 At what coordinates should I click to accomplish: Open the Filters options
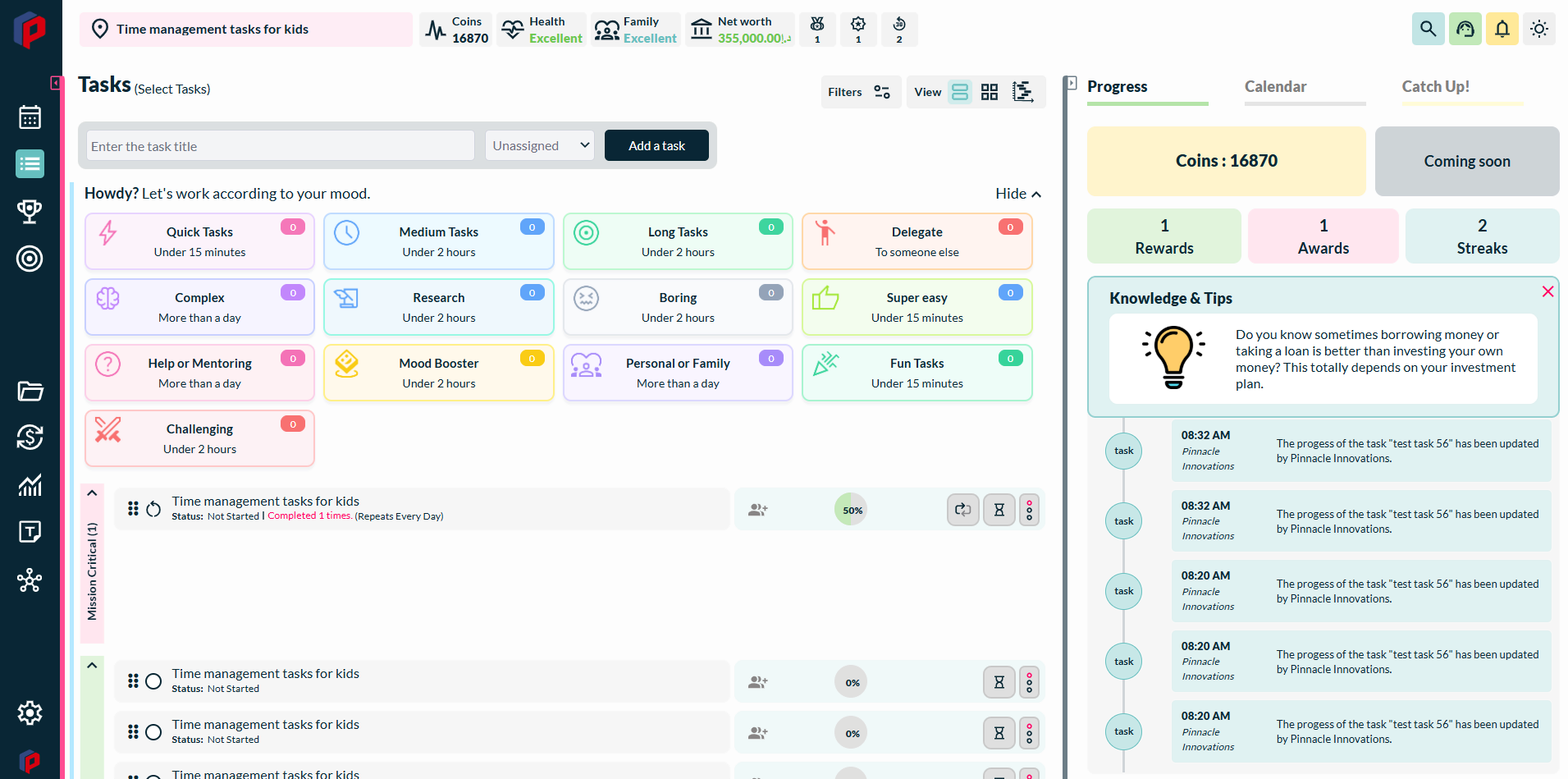click(x=861, y=92)
